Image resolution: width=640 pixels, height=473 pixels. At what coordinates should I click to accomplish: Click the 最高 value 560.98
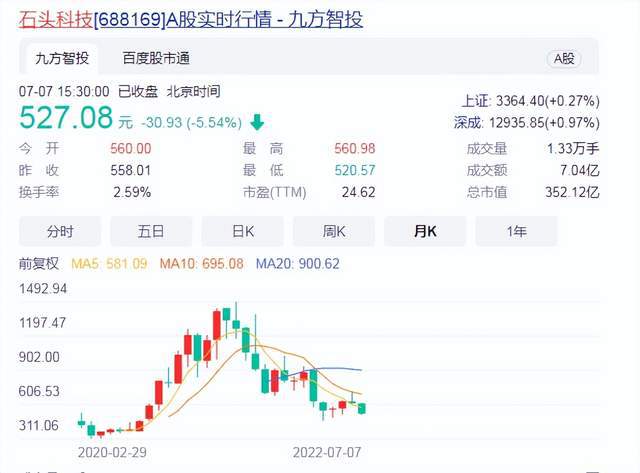[355, 149]
